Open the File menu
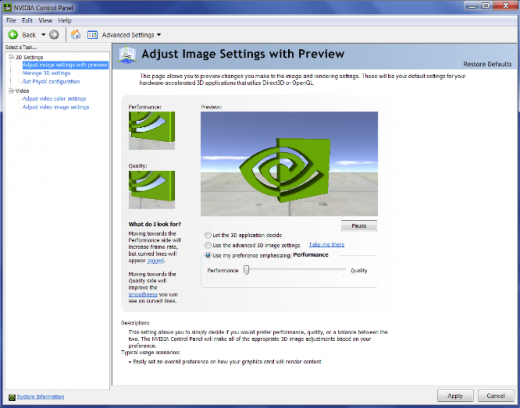 [11, 21]
